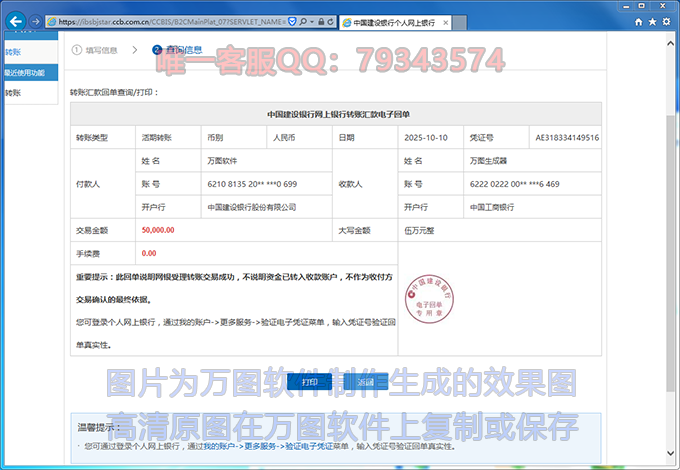Click the address bar URL field
This screenshot has height=470, width=680.
click(x=170, y=21)
